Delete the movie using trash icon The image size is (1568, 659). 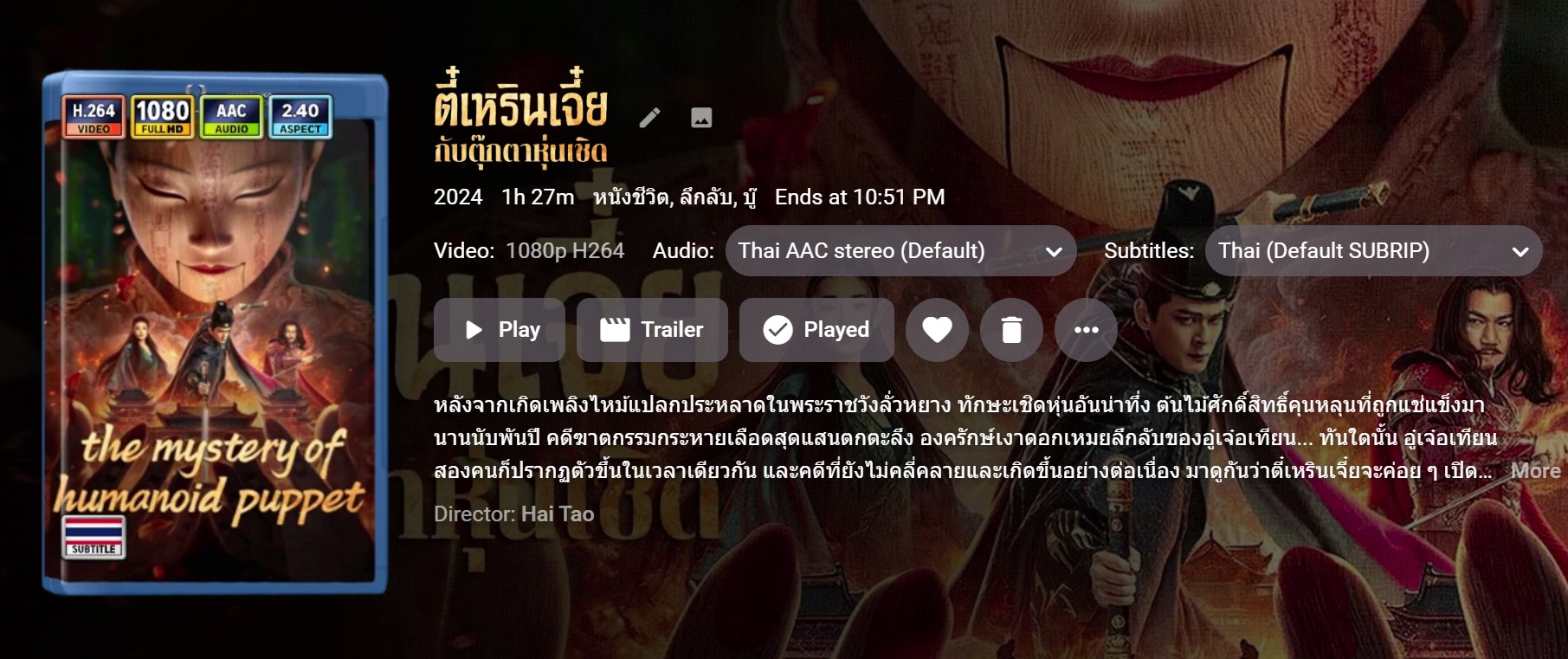[x=1011, y=330]
